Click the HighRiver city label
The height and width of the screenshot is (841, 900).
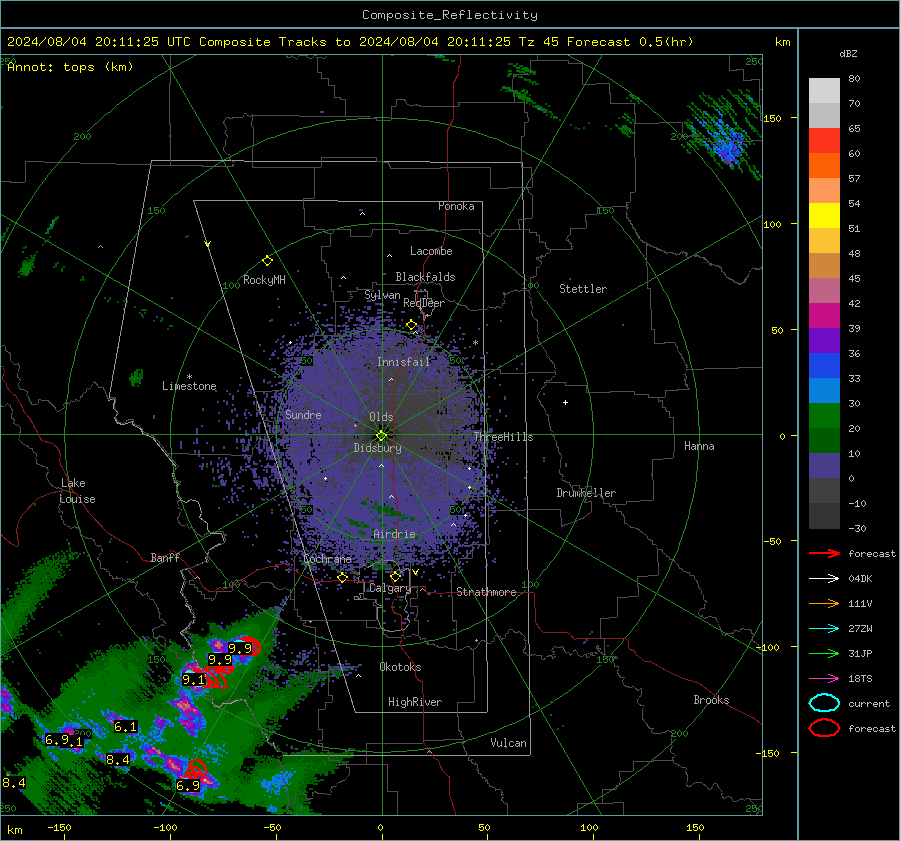pyautogui.click(x=414, y=702)
